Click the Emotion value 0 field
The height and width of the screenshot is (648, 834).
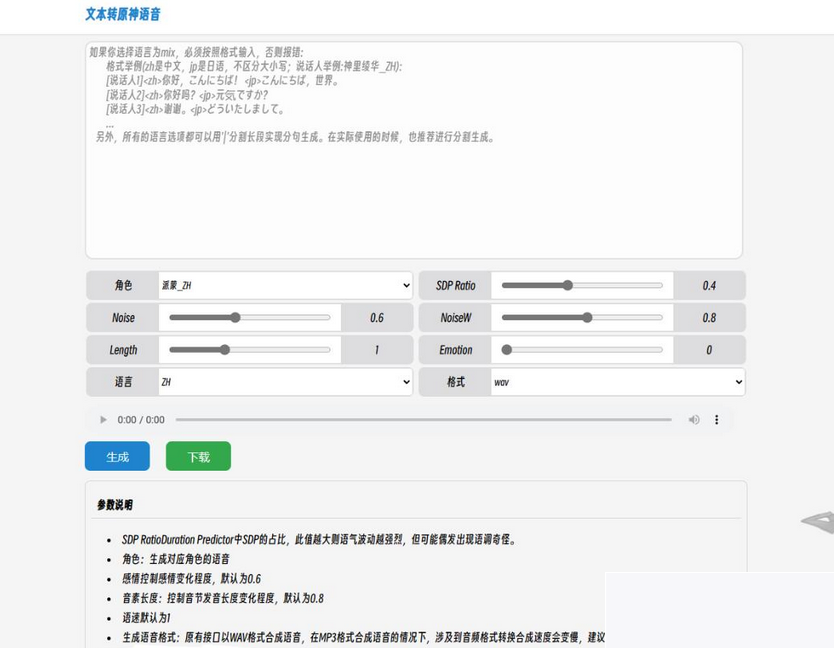[x=709, y=350]
